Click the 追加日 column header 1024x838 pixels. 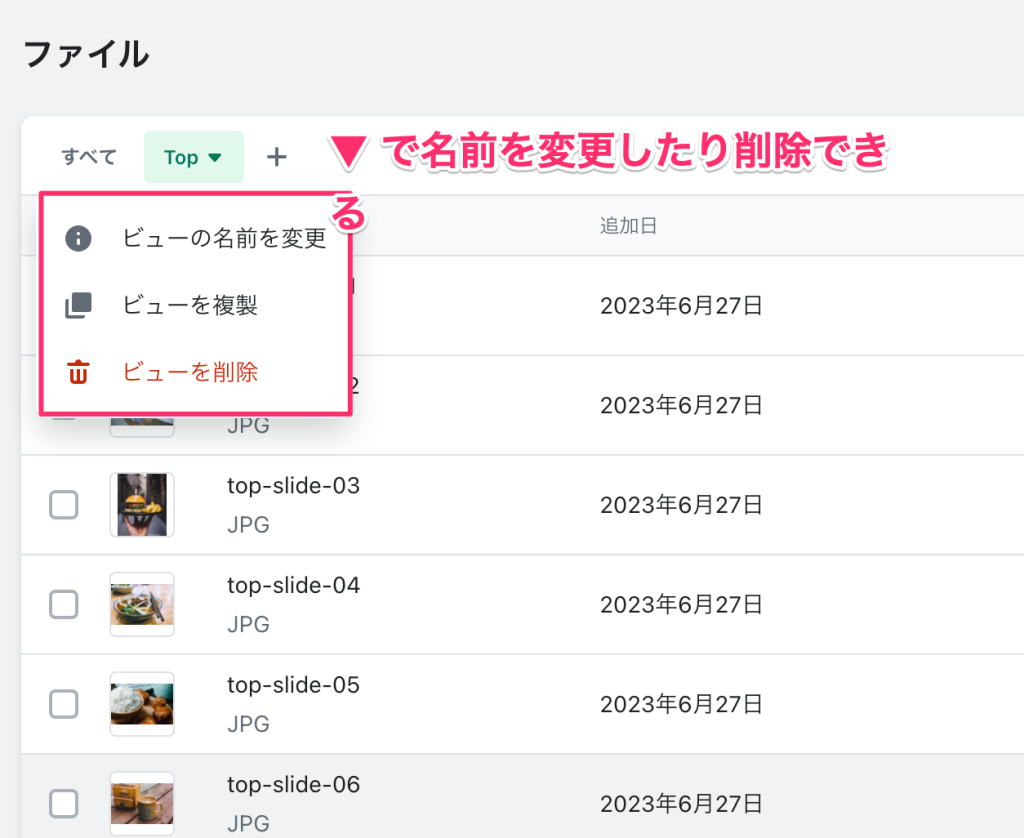628,226
